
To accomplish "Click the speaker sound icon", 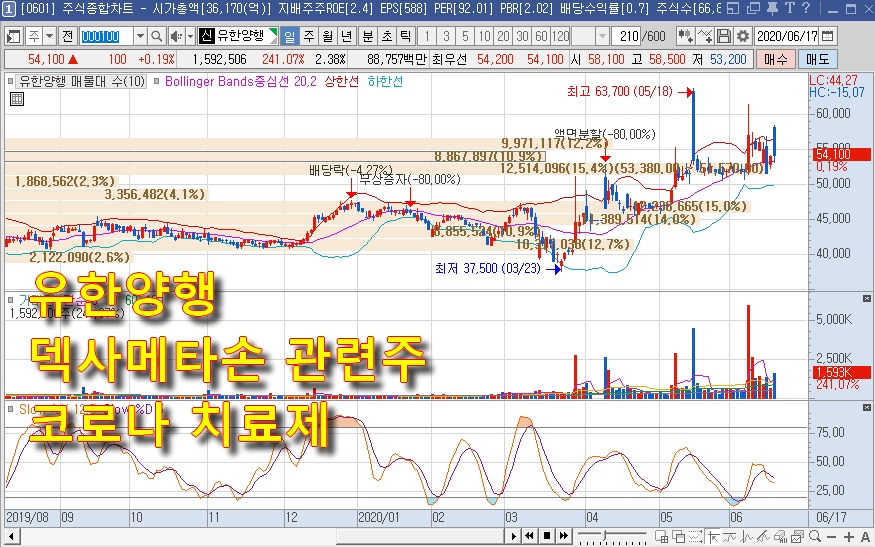I will [x=176, y=36].
